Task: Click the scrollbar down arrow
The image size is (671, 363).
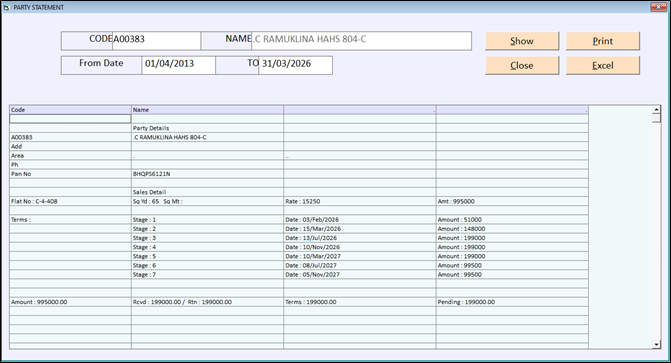Action: point(656,344)
